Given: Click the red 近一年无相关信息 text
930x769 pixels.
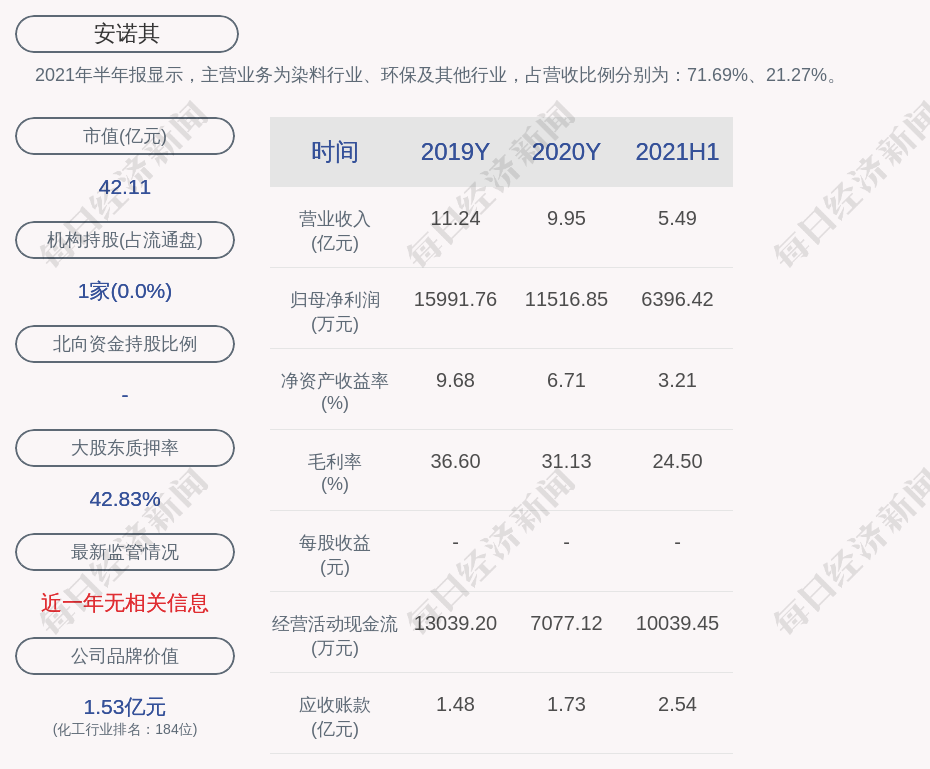Looking at the screenshot, I should [125, 603].
